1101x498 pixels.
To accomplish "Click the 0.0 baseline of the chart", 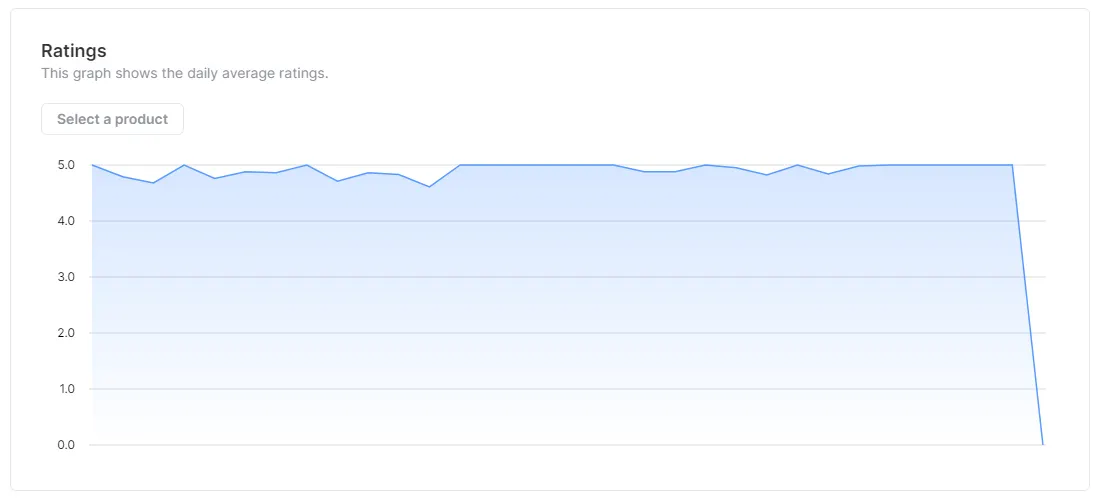I will (567, 445).
